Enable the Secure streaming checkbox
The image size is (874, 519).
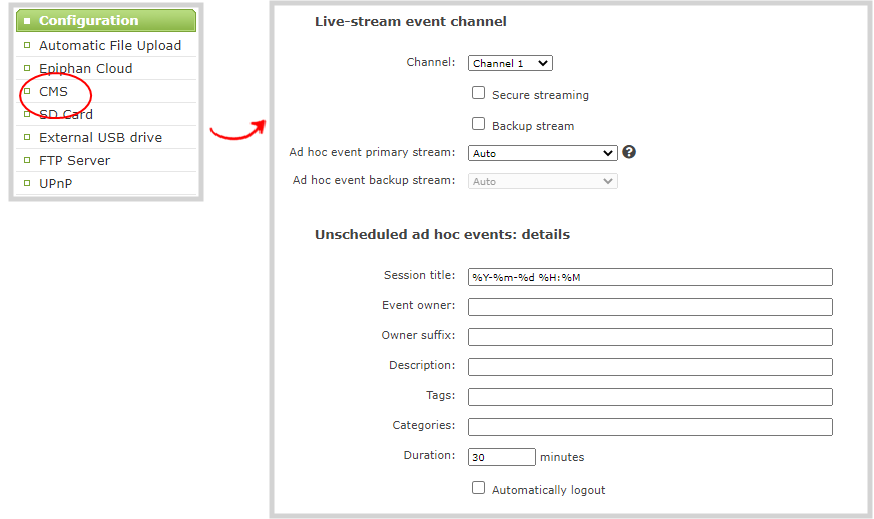point(478,93)
